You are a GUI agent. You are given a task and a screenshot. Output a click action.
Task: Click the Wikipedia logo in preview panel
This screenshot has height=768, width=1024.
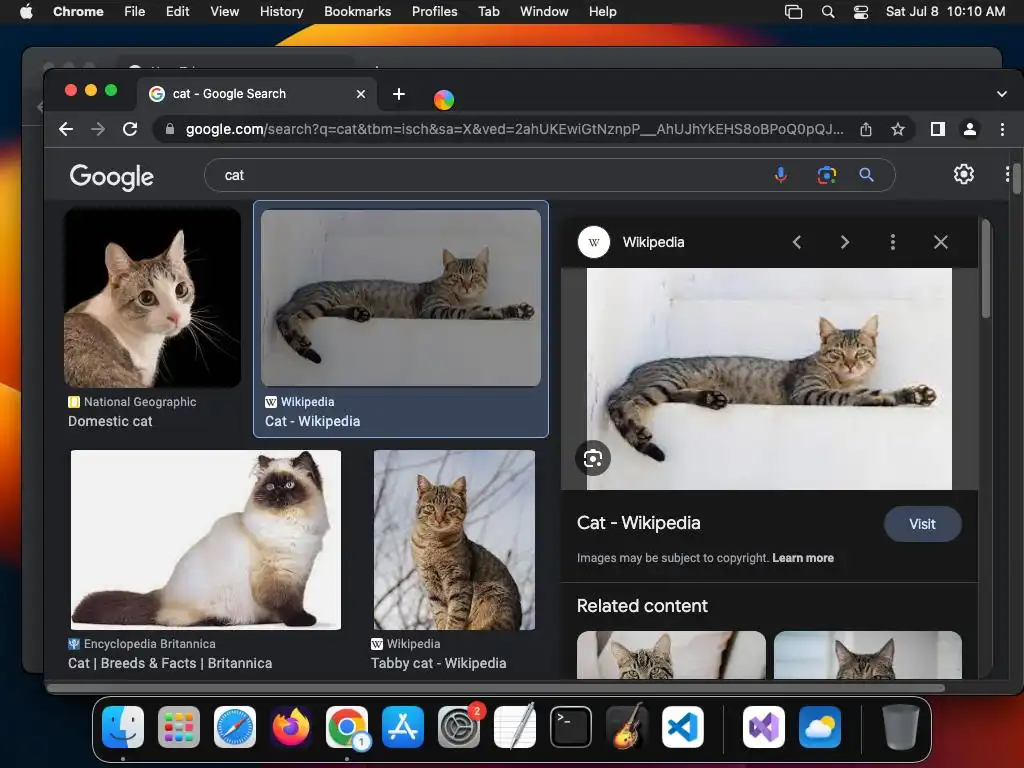pyautogui.click(x=594, y=242)
